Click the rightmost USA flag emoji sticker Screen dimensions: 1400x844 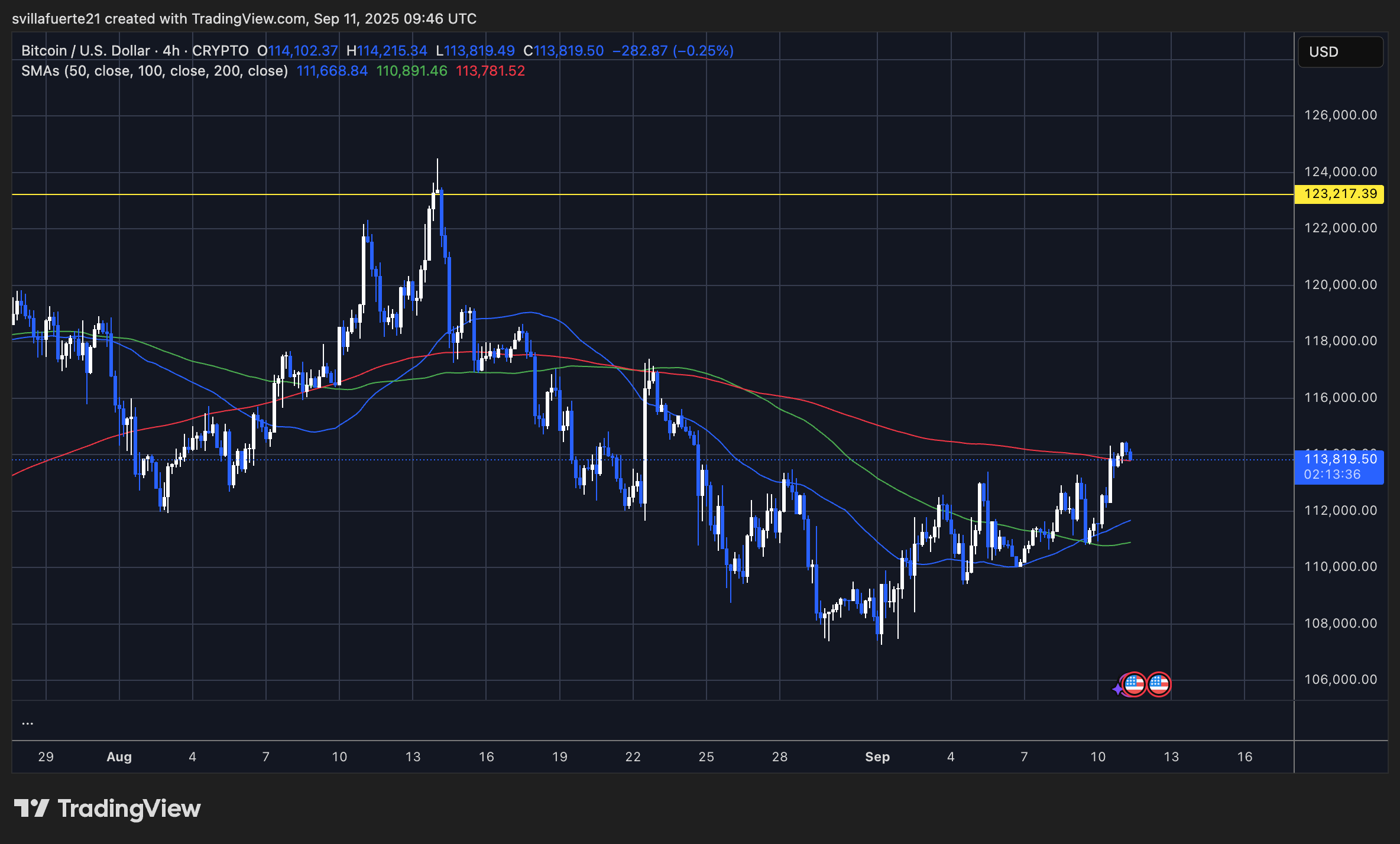(1160, 684)
